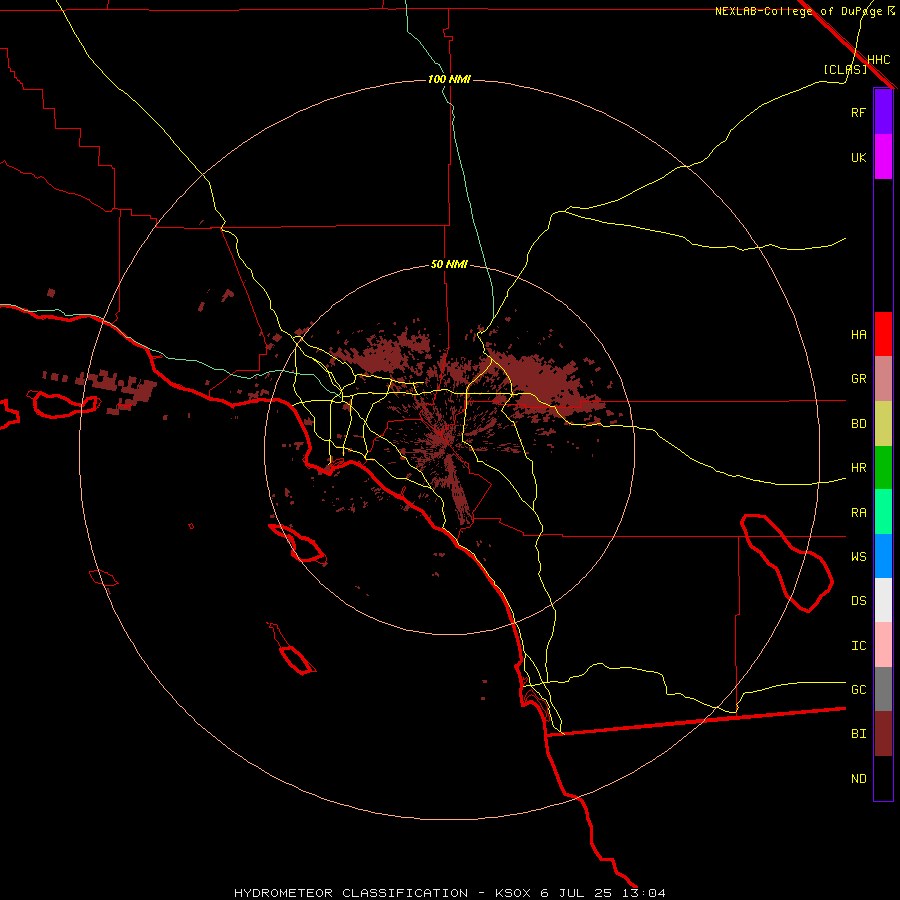Click the NEXLAB-College of DuPage text
Screen dimensions: 900x900
click(798, 11)
